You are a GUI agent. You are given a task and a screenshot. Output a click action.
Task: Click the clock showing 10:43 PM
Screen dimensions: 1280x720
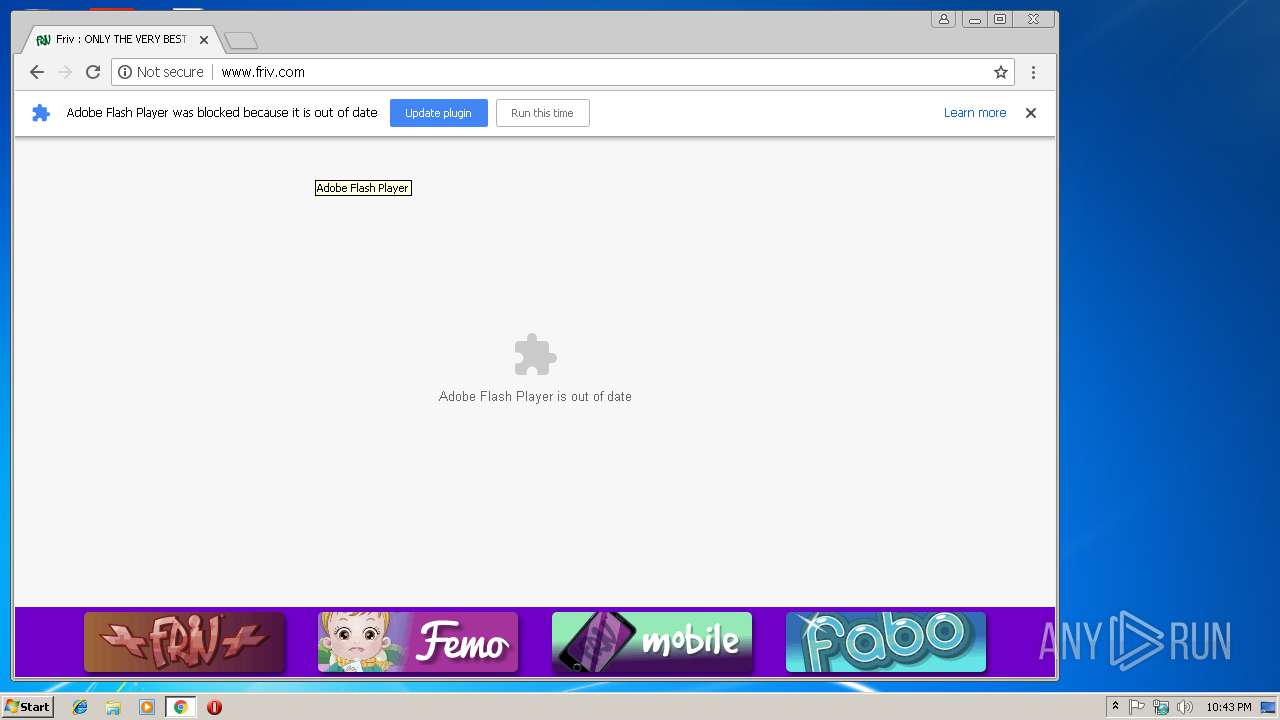(1228, 707)
